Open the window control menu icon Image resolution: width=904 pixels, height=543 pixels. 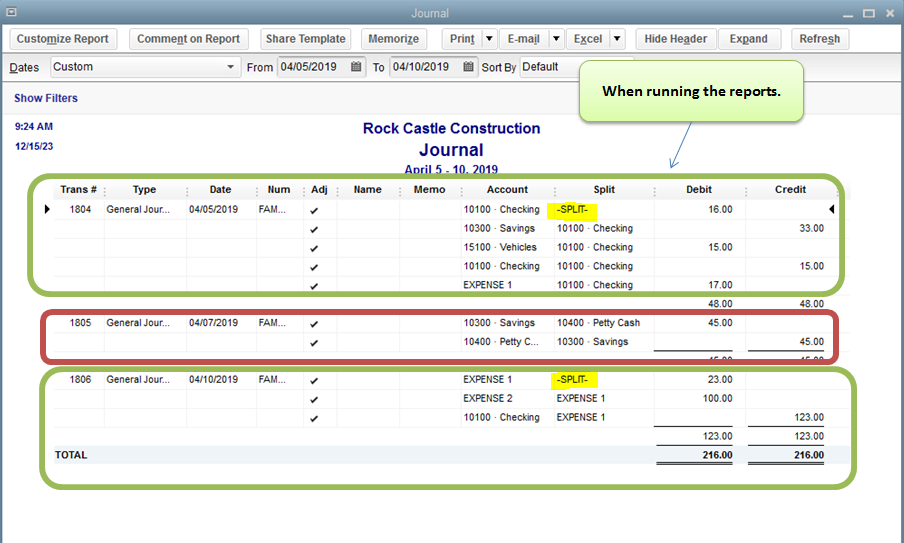point(10,12)
